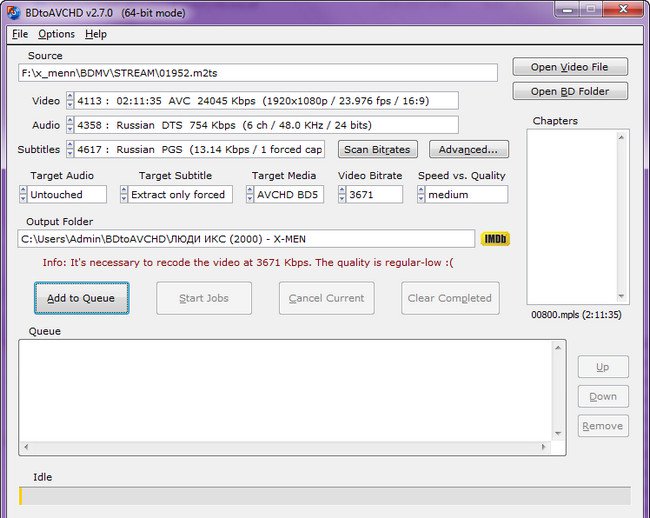
Task: Click the Queue list scroll up arrow
Action: point(558,347)
